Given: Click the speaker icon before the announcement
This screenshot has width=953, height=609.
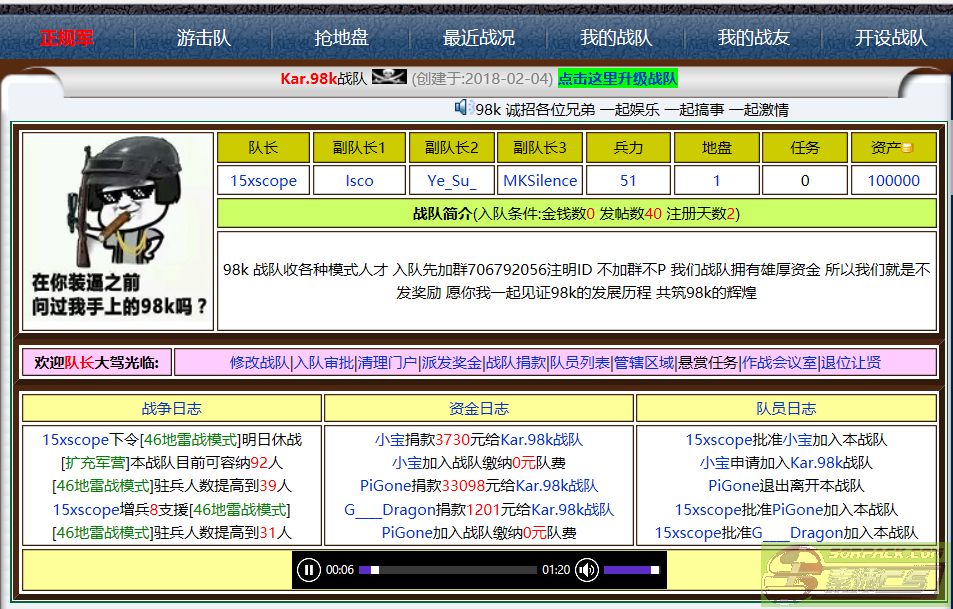Looking at the screenshot, I should 463,108.
